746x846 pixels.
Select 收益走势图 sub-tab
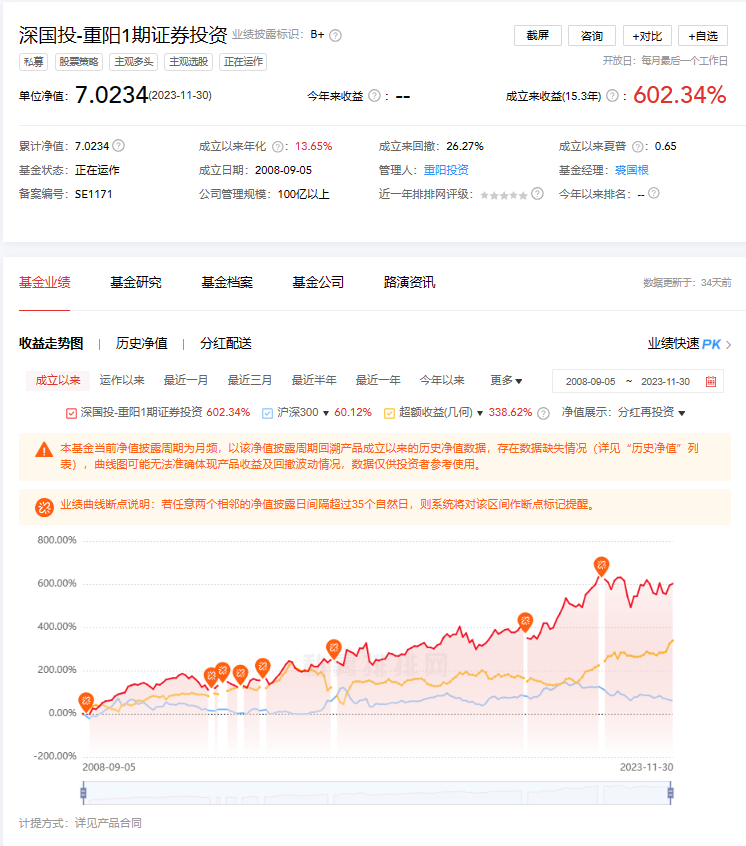click(51, 344)
